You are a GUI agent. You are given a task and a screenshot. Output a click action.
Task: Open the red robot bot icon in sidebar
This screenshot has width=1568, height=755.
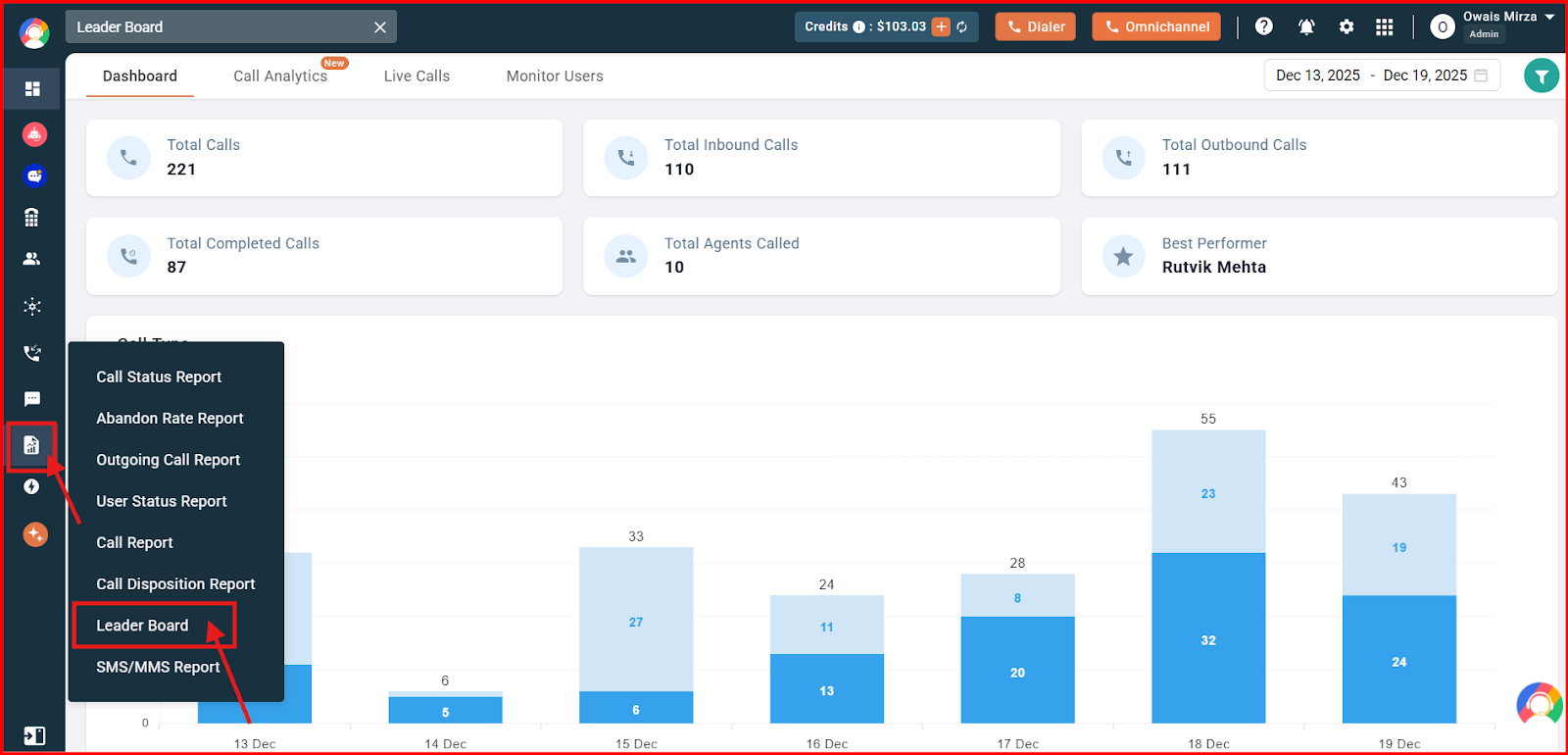click(x=34, y=134)
